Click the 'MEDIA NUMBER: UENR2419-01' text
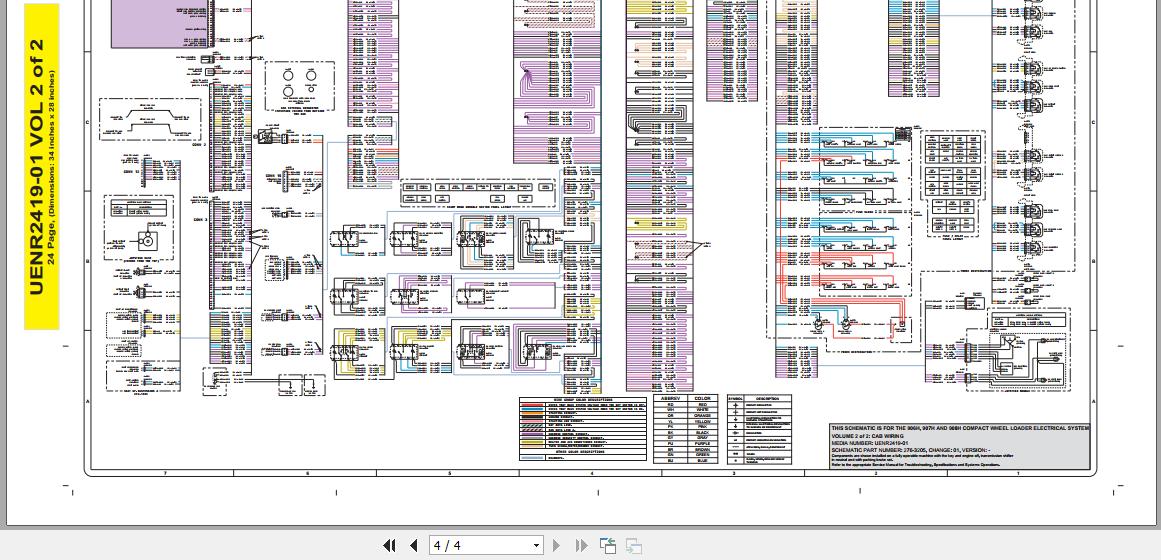This screenshot has height=560, width=1161. [x=866, y=443]
